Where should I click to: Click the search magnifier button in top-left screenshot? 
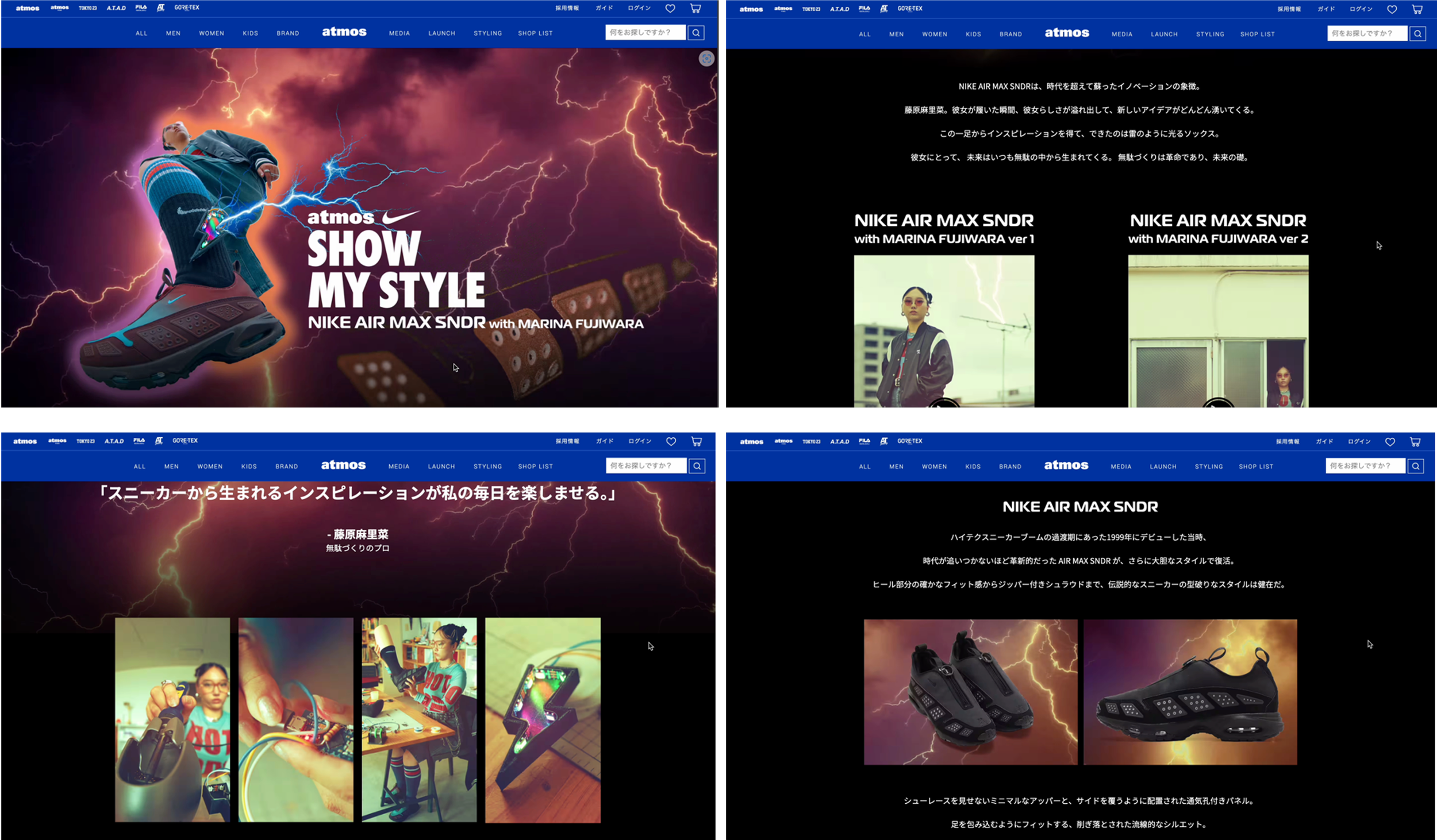click(696, 33)
